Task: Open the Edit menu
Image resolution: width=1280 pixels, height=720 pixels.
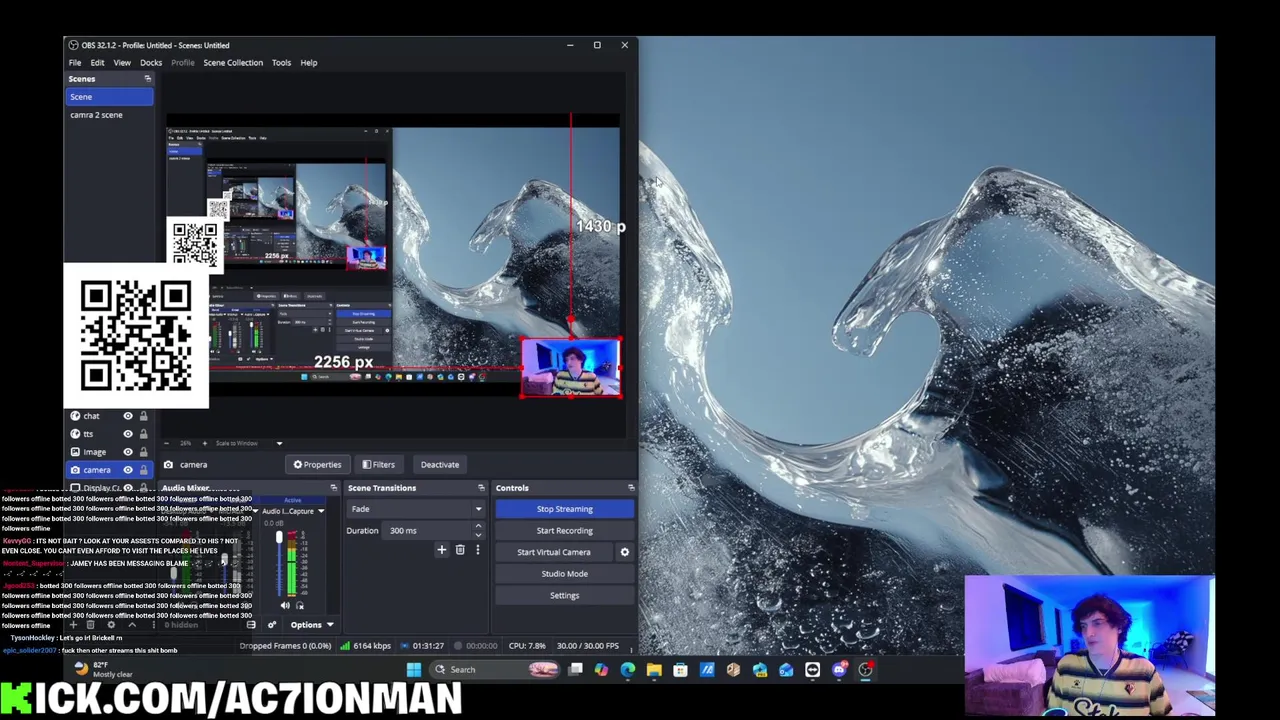Action: coord(97,62)
